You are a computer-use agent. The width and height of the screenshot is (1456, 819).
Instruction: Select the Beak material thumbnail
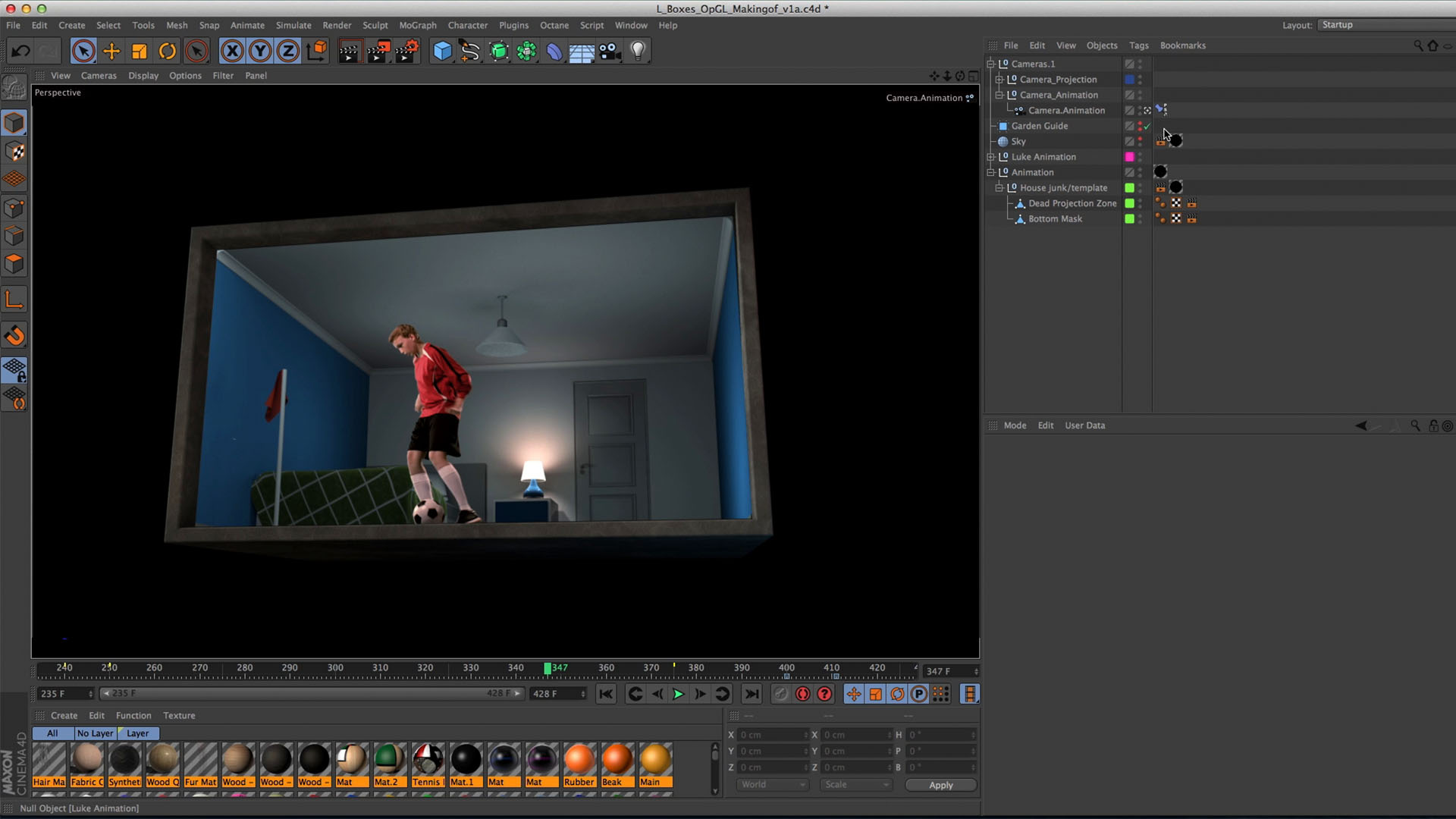(617, 765)
